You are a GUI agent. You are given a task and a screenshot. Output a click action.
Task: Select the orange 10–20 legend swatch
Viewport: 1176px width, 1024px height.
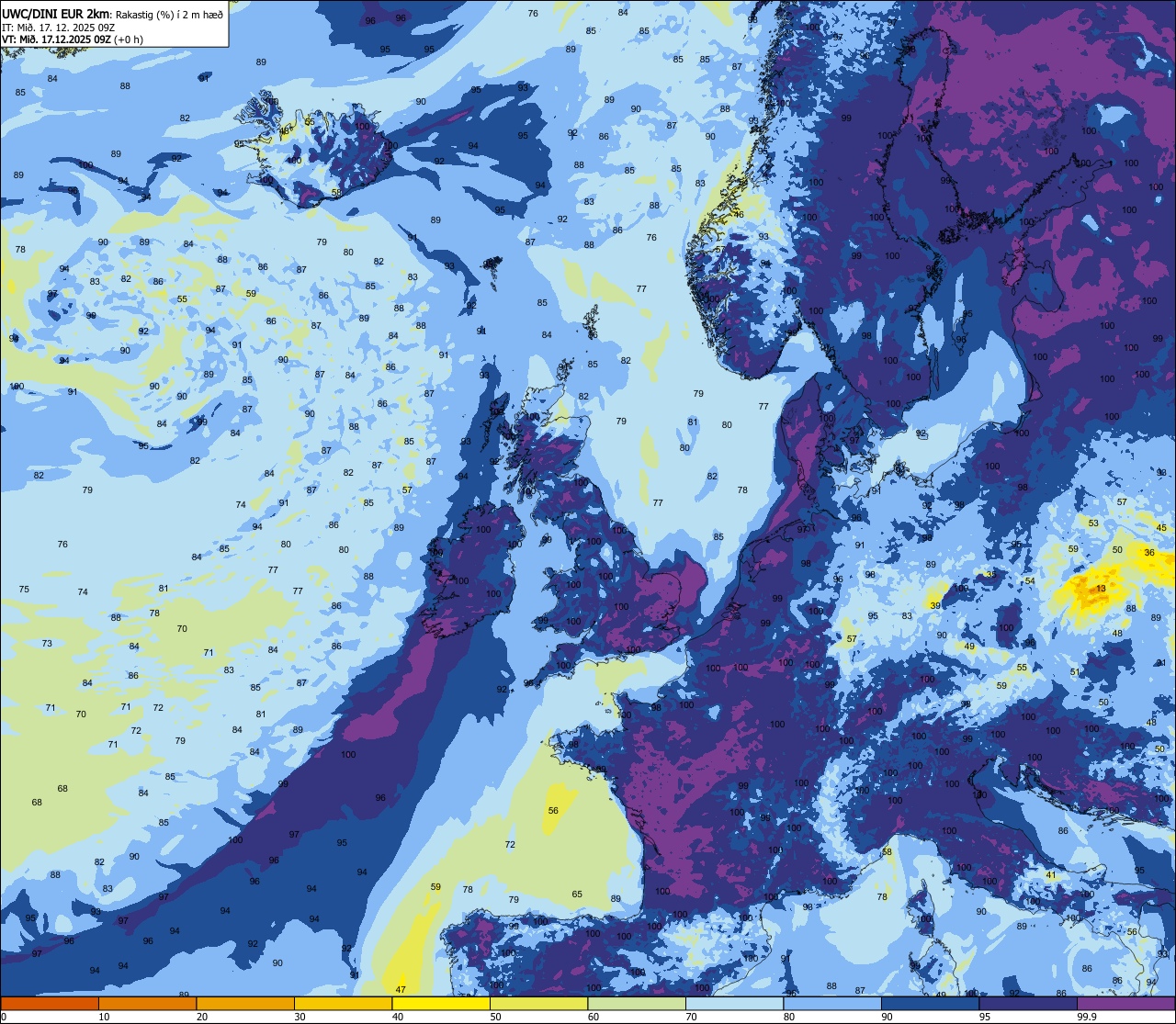(x=147, y=1003)
